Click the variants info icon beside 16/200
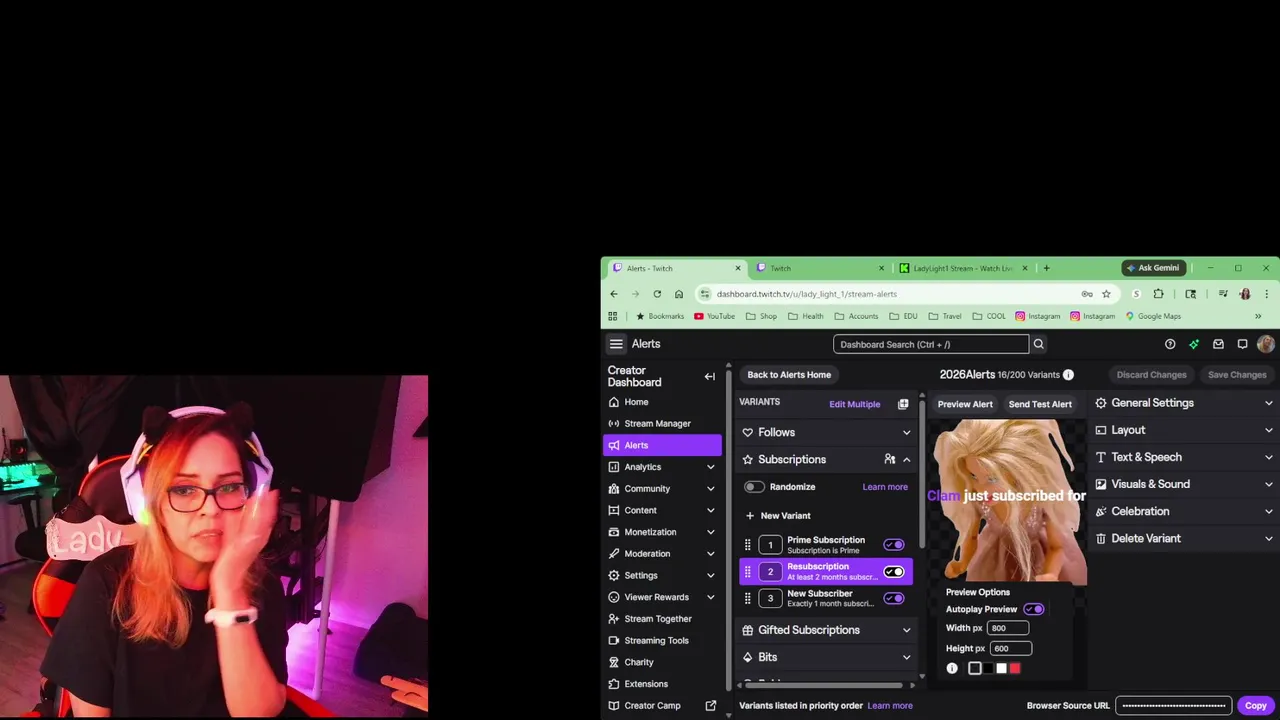This screenshot has height=720, width=1280. point(1068,375)
